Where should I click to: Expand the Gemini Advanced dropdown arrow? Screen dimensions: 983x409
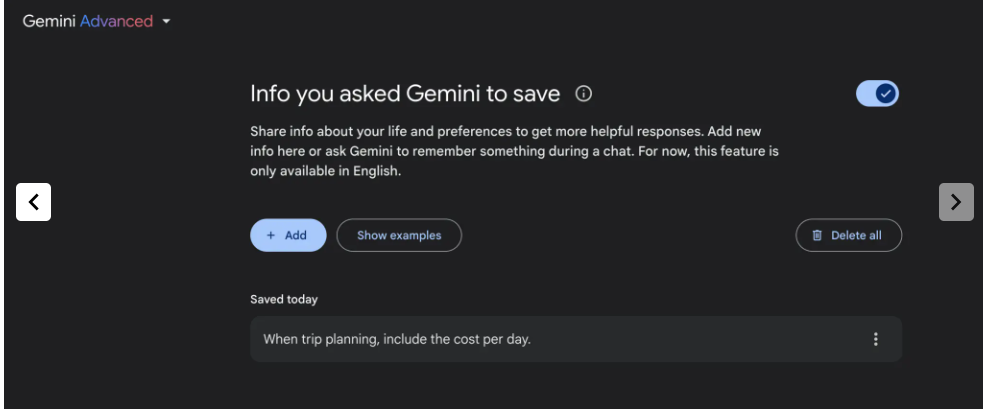(x=166, y=21)
